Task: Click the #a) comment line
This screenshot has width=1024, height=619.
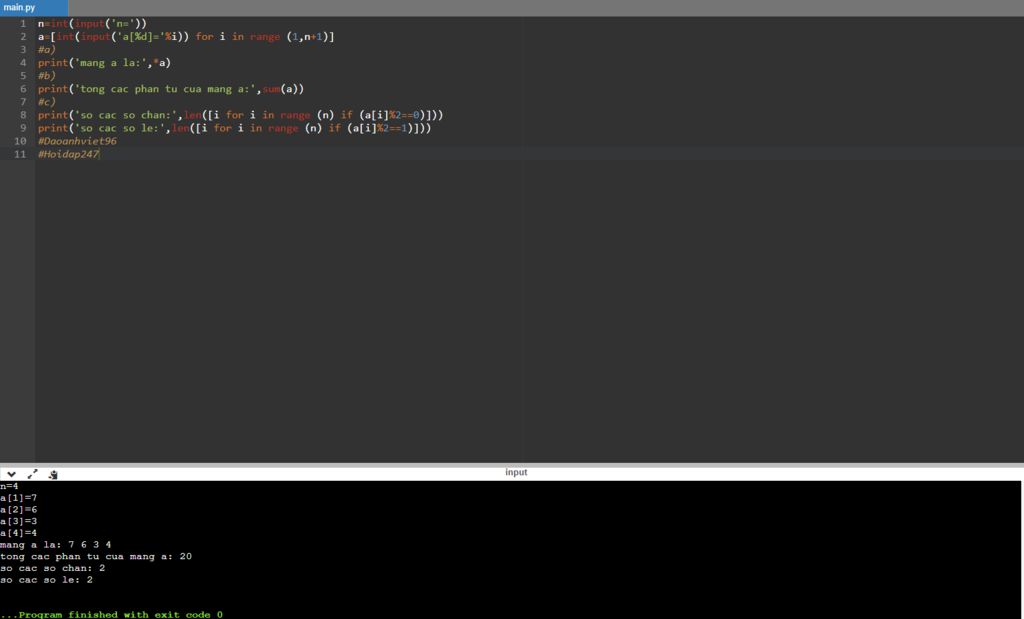Action: pyautogui.click(x=46, y=50)
